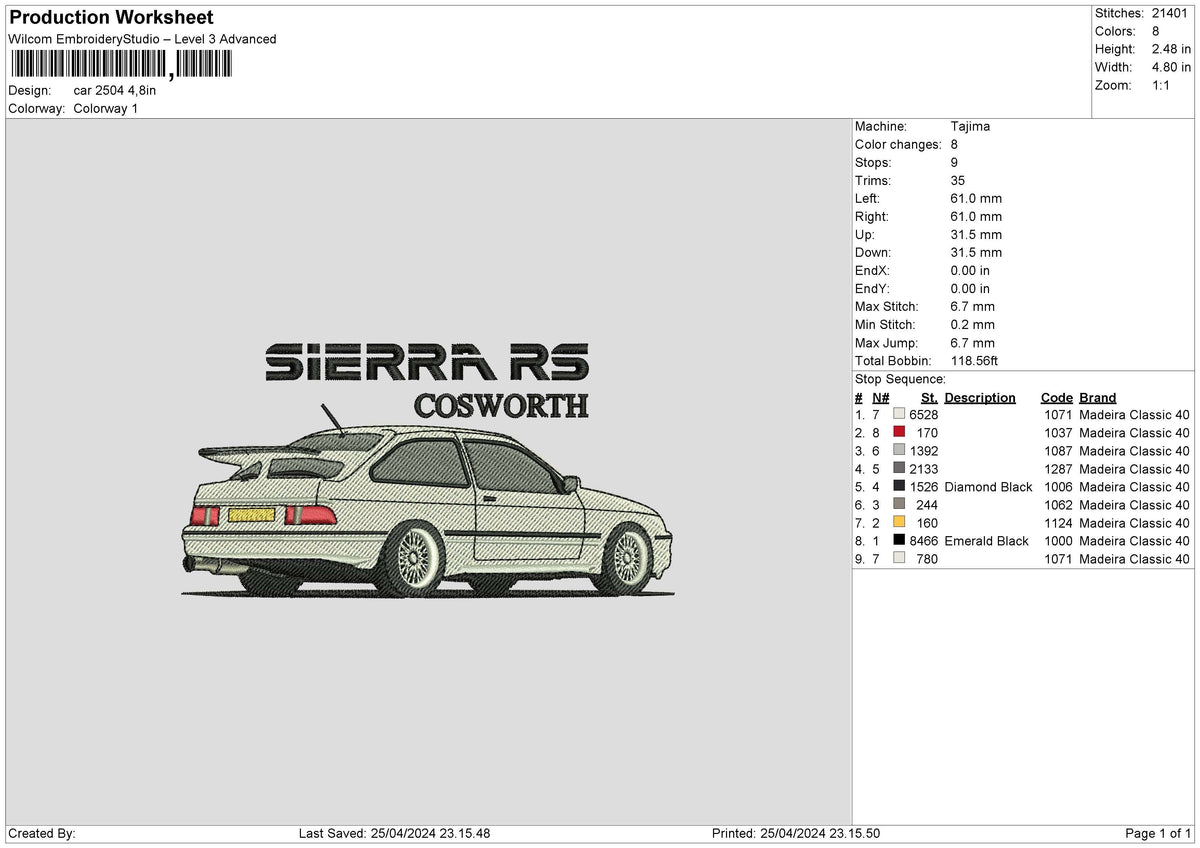
Task: Click the 'Last Saved' timestamp in footer
Action: point(394,833)
